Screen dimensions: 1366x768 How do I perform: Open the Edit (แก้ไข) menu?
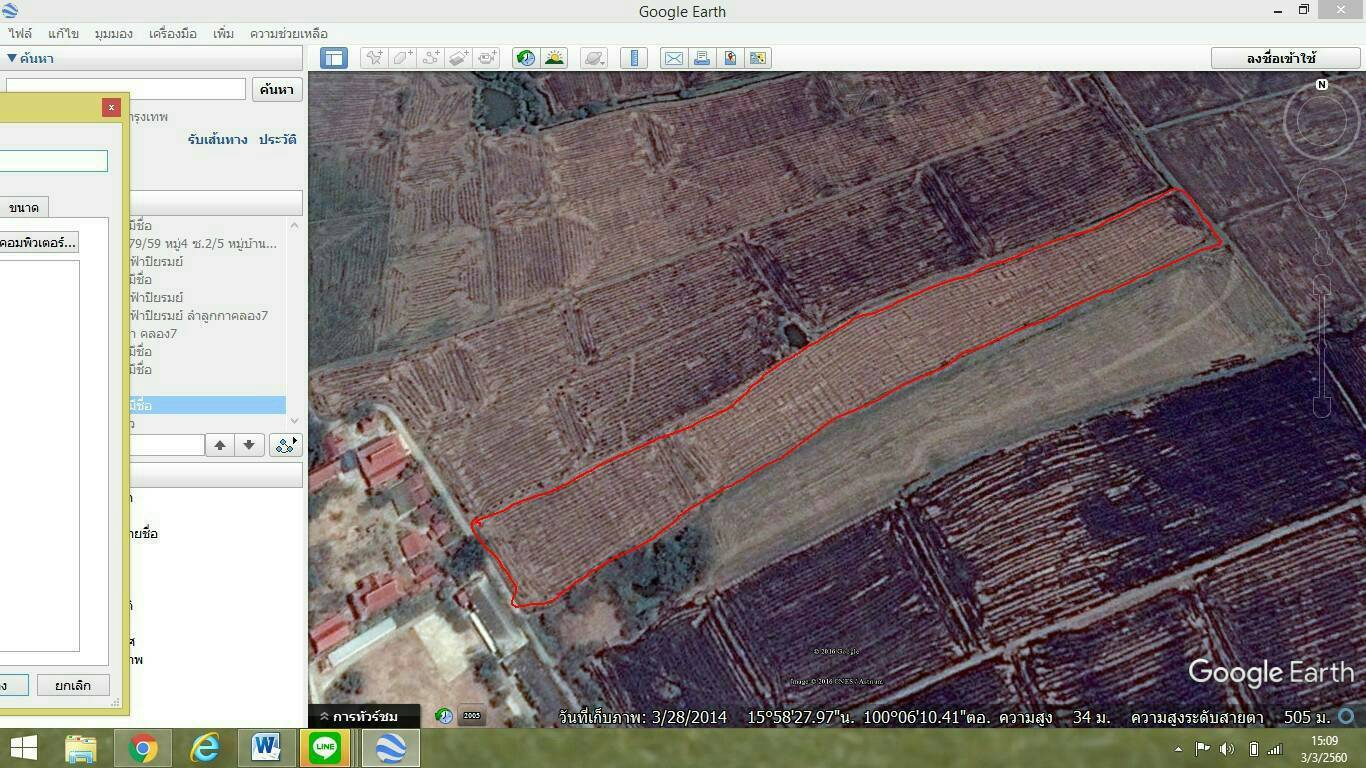point(63,33)
